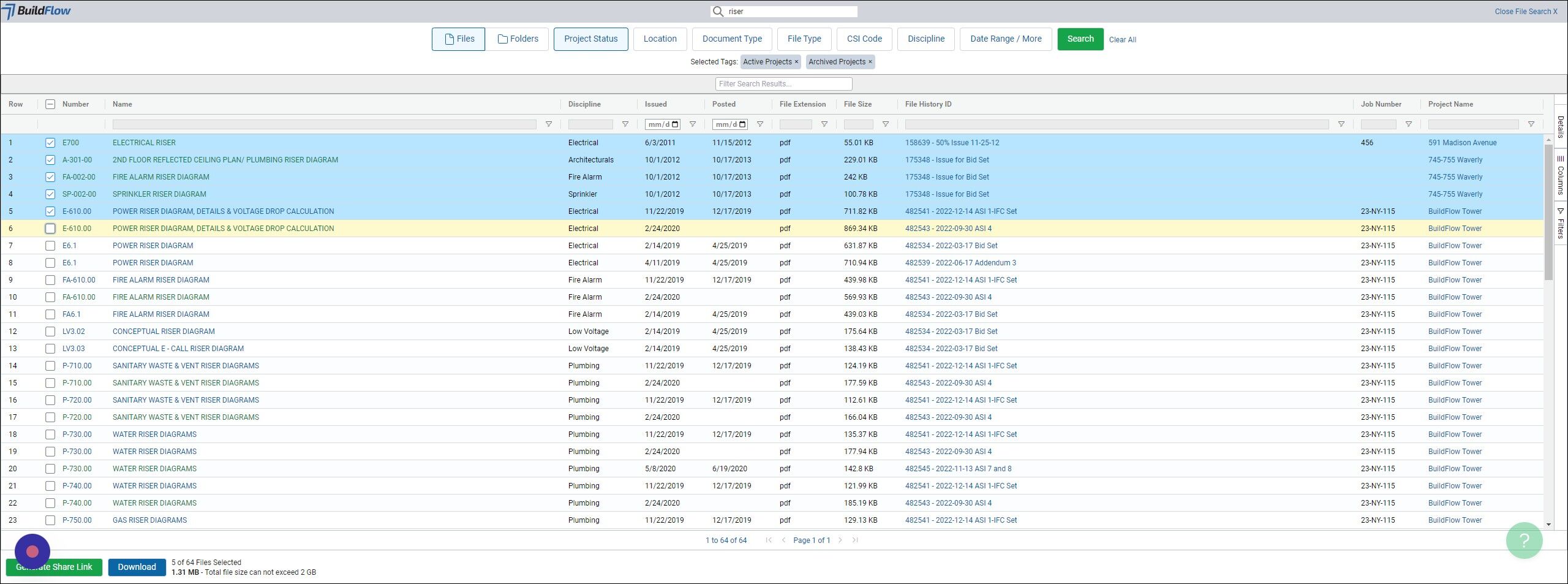The width and height of the screenshot is (1568, 584).
Task: Expand the Document Type filter
Action: (732, 39)
